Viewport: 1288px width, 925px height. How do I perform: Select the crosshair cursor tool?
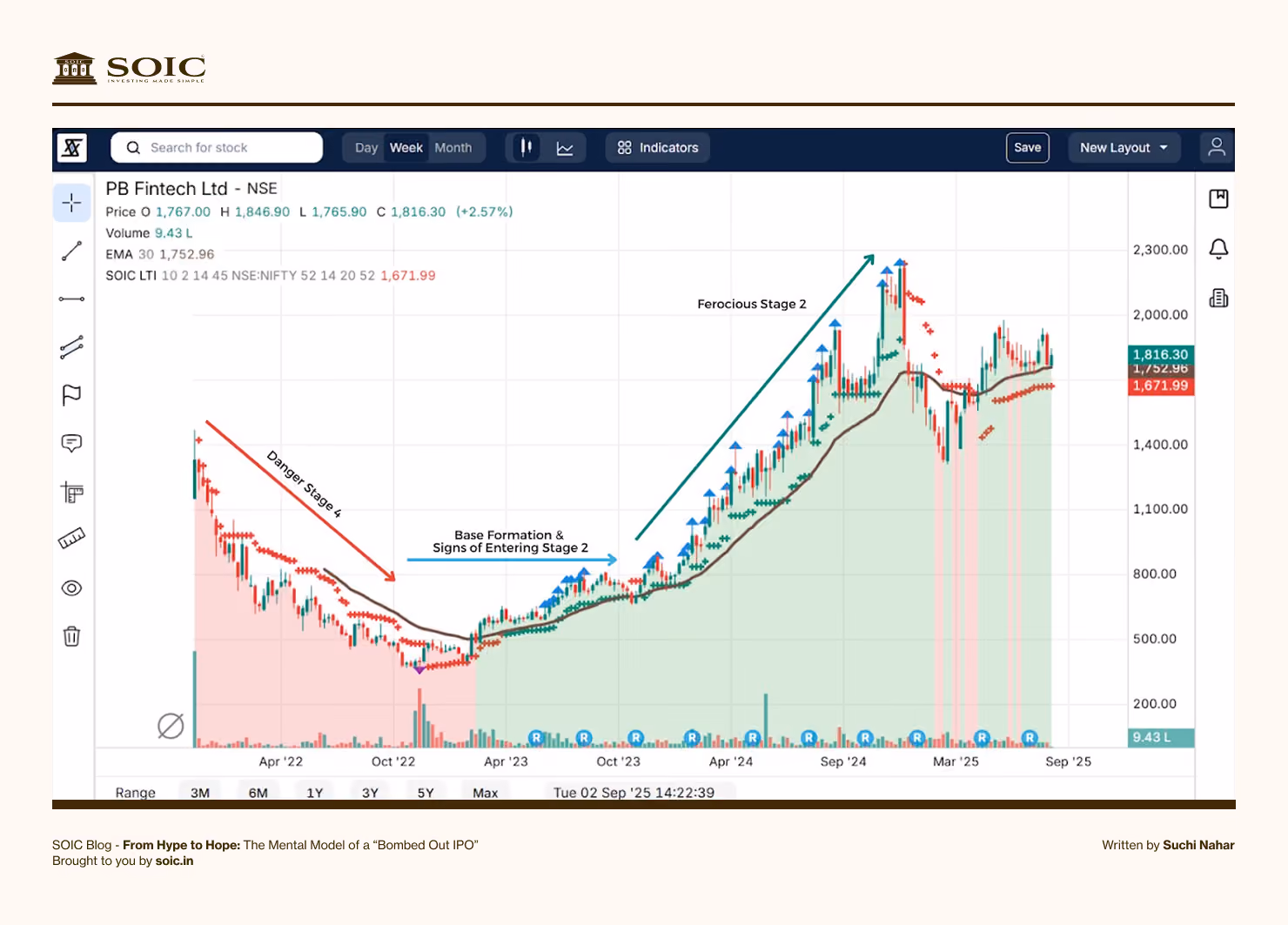point(72,203)
